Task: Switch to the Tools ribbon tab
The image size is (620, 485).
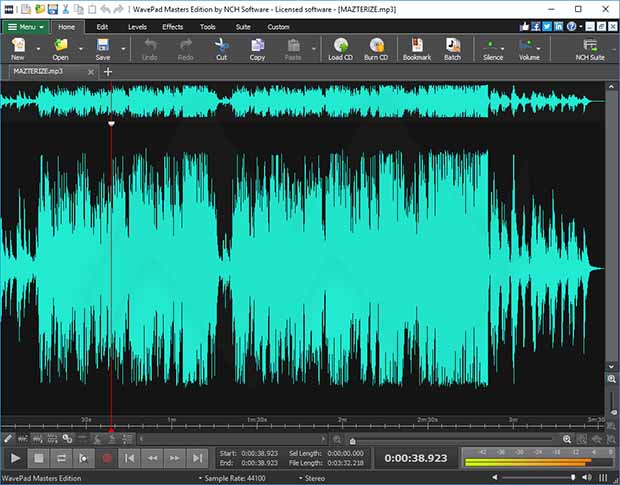Action: pyautogui.click(x=208, y=27)
